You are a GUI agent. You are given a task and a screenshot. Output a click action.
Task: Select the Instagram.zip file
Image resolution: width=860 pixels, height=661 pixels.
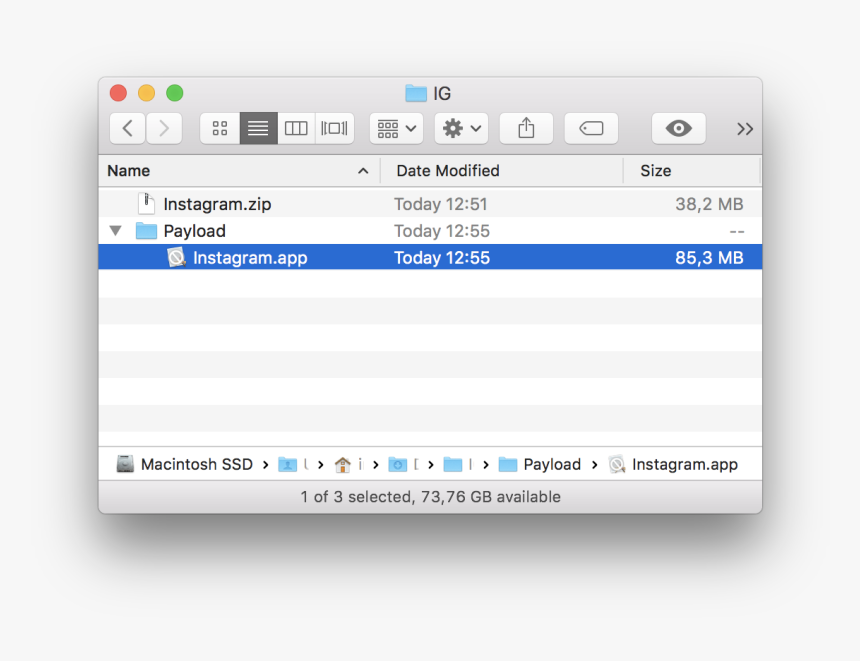pyautogui.click(x=431, y=204)
